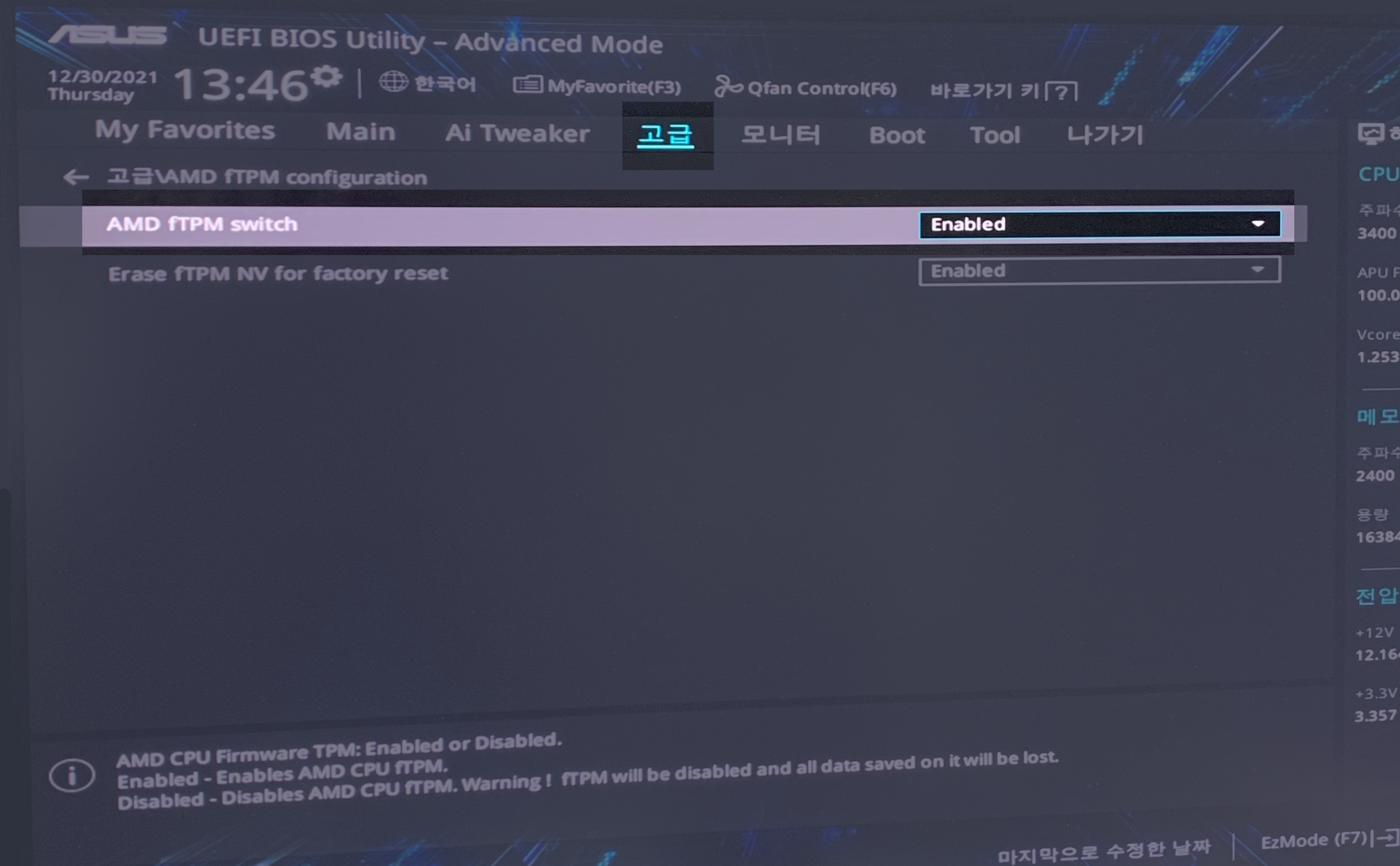1400x866 pixels.
Task: Click 마지막으로 수정한 날짜 button
Action: coord(1105,853)
